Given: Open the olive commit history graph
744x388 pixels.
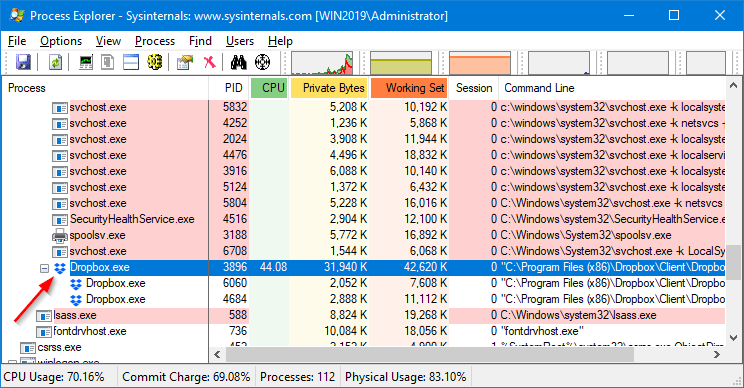Looking at the screenshot, I should click(x=401, y=63).
